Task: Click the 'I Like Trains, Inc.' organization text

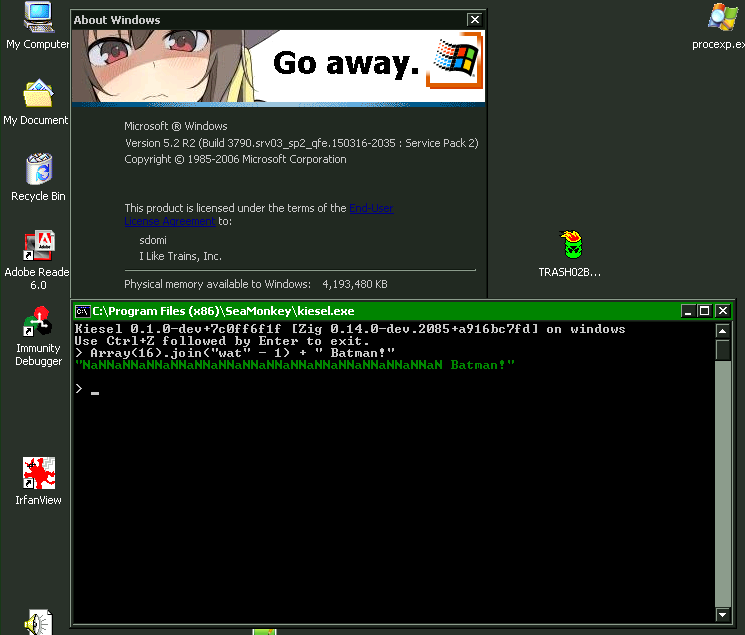Action: pyautogui.click(x=181, y=256)
